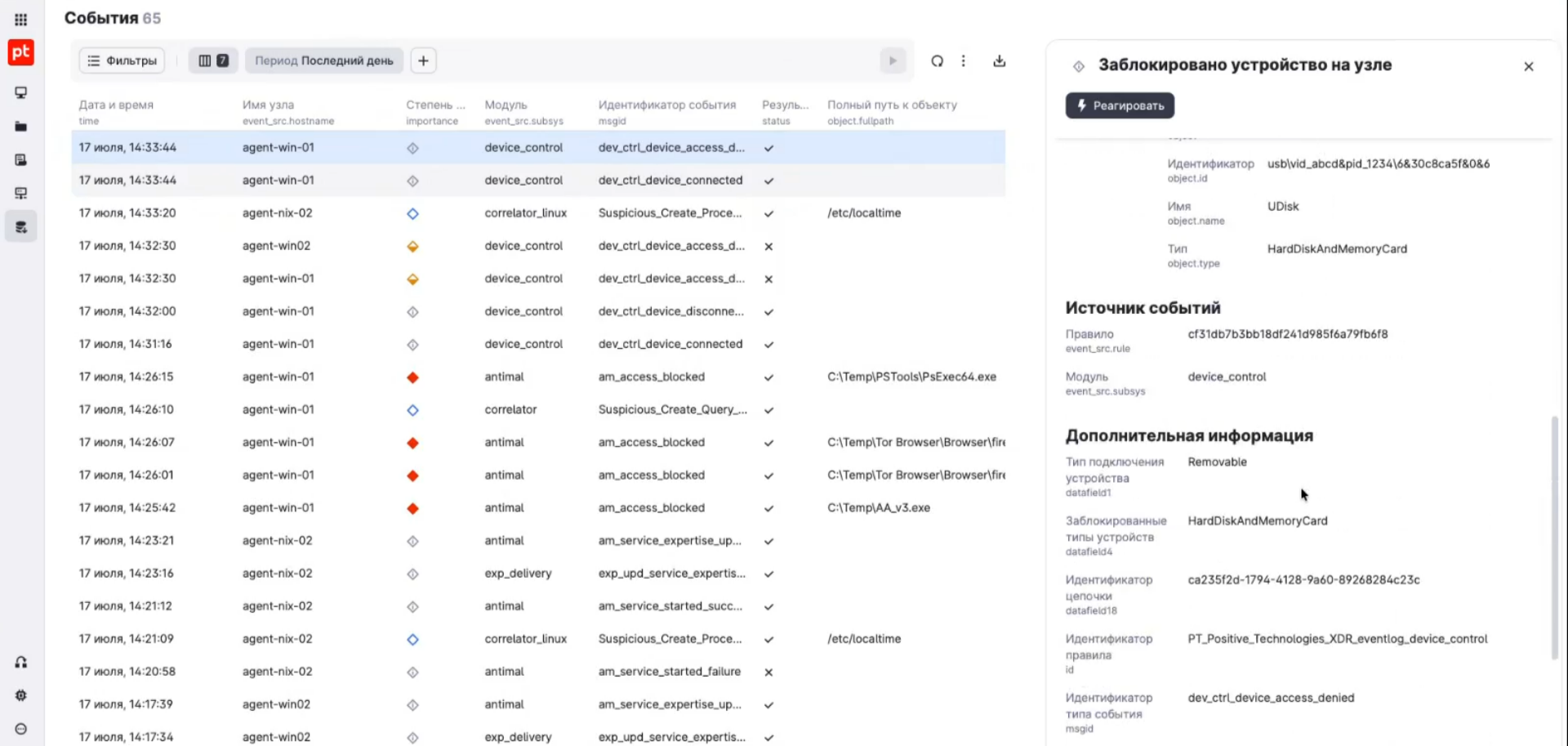Open the apps grid menu icon
The image size is (1568, 746).
click(x=21, y=20)
